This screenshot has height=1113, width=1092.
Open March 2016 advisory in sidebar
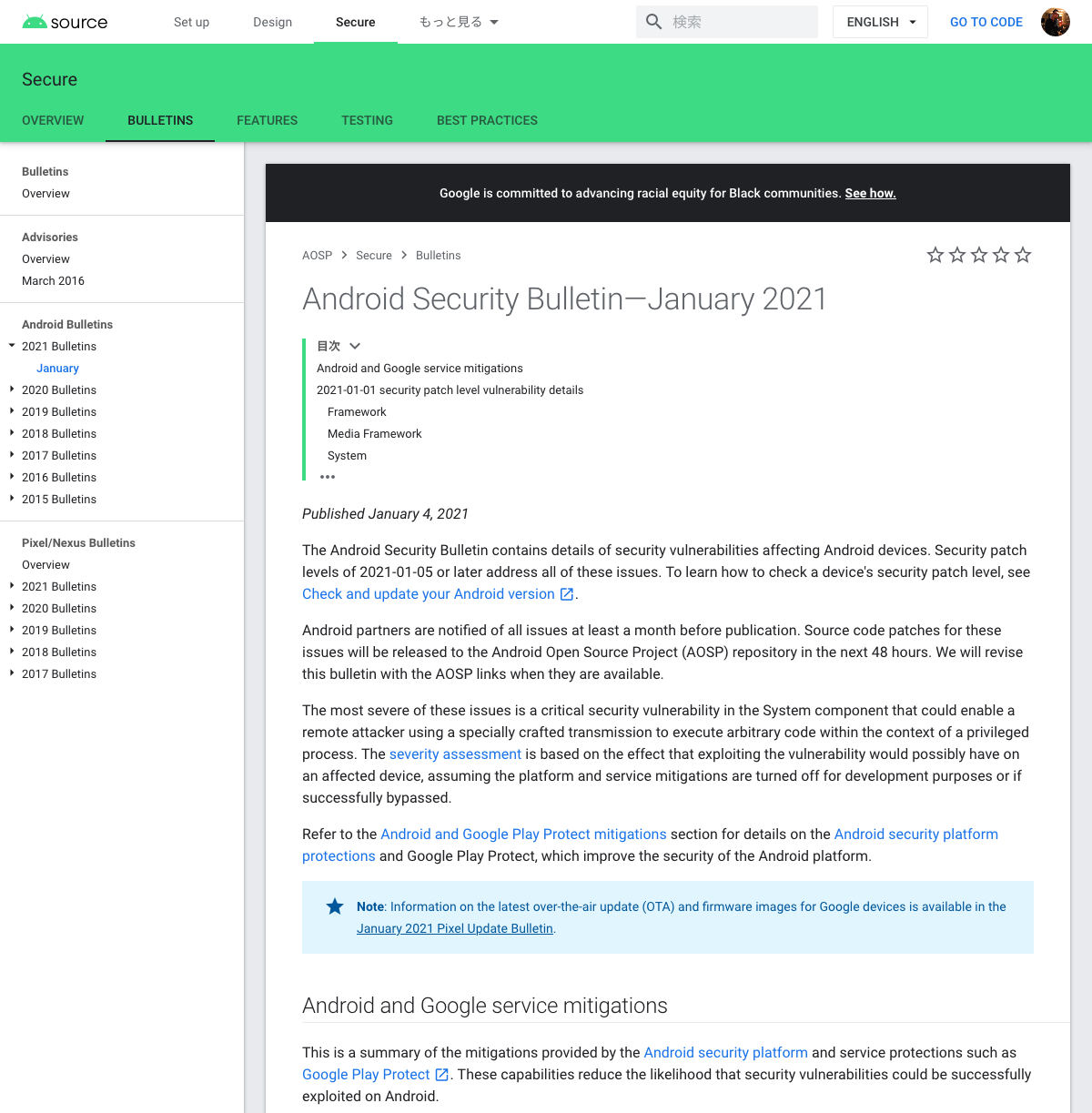click(x=53, y=281)
